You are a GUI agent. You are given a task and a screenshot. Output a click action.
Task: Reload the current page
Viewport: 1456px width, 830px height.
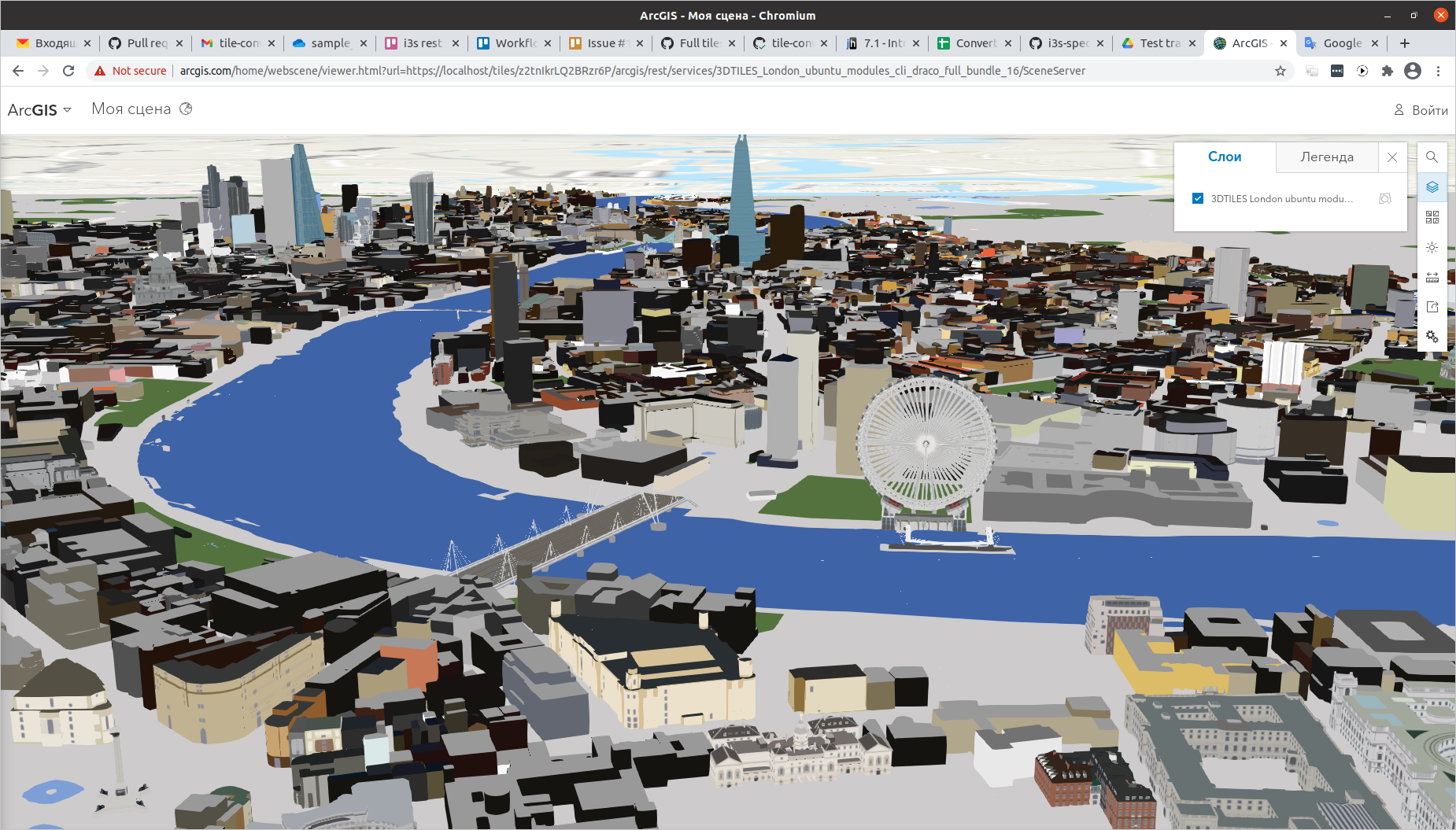point(69,71)
